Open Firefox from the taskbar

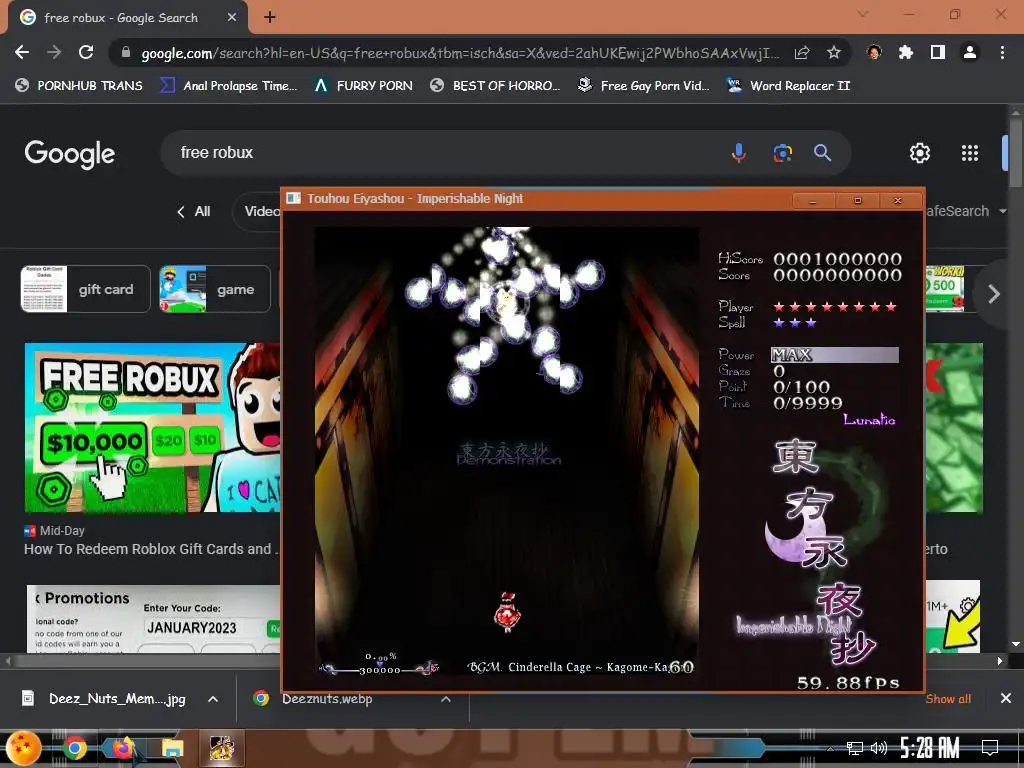[122, 748]
